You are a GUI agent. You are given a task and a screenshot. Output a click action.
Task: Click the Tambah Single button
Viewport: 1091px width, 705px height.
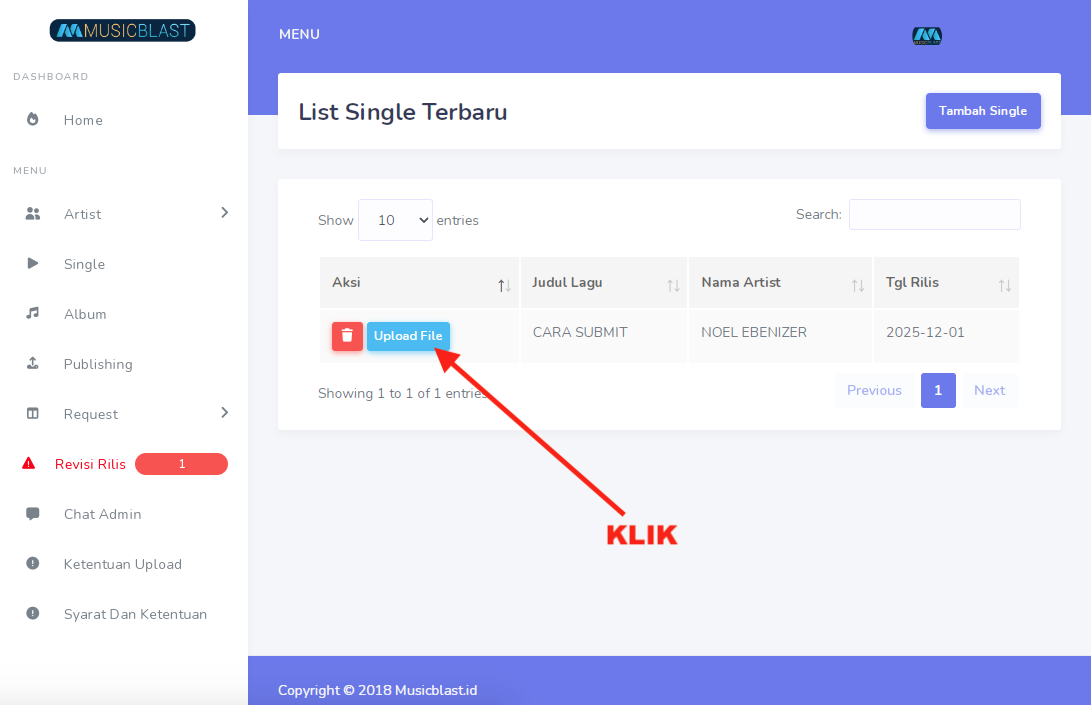click(x=983, y=111)
